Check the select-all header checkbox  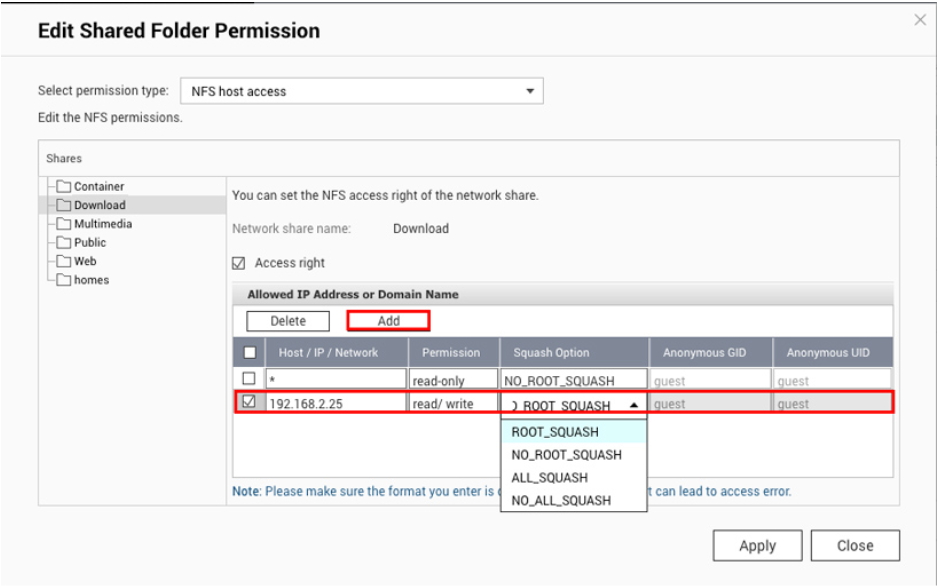point(250,353)
